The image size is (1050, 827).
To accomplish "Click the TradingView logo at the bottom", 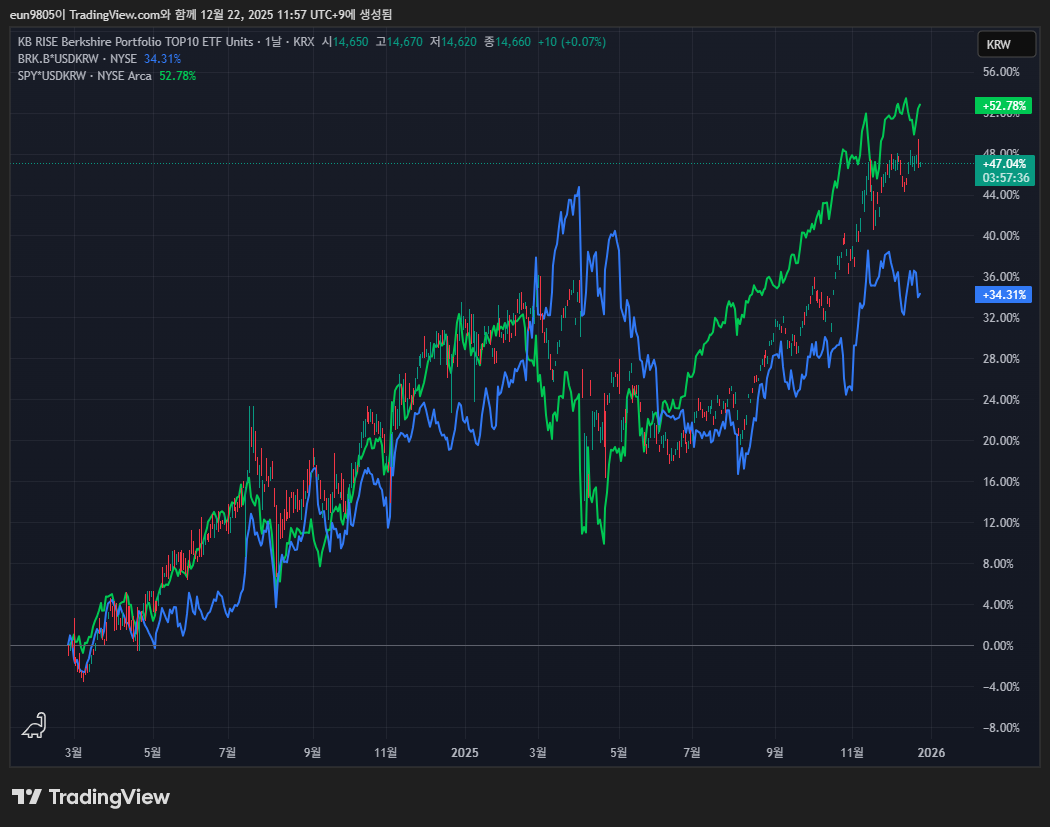I will click(x=90, y=797).
